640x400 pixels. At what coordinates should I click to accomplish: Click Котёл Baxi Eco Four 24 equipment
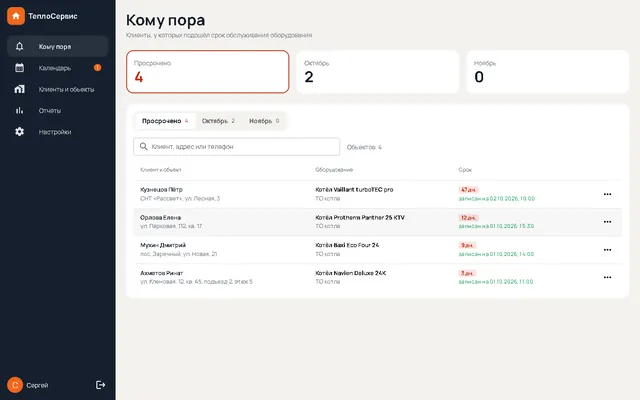[x=347, y=245]
